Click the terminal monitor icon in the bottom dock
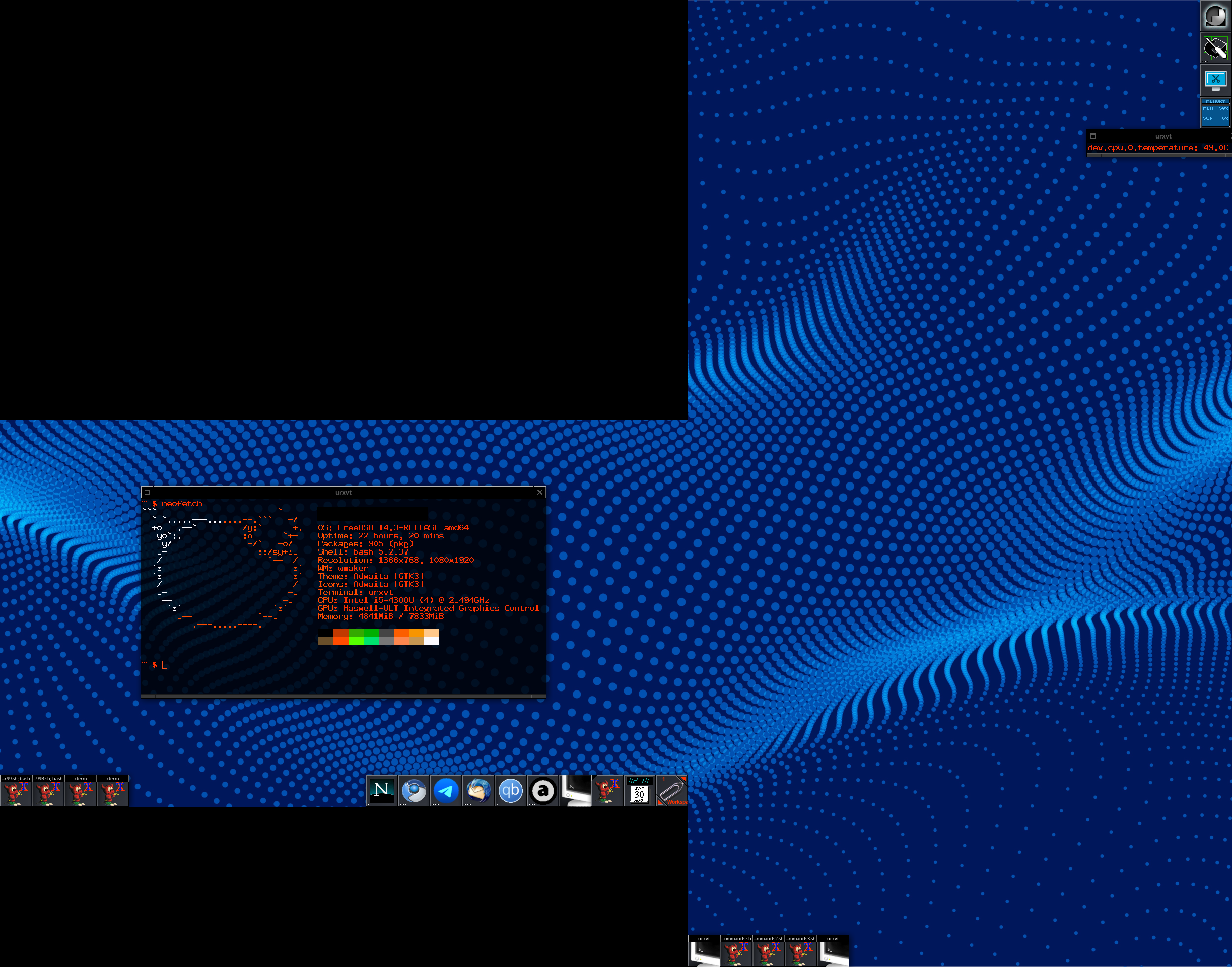Viewport: 1232px width, 967px height. pyautogui.click(x=575, y=790)
